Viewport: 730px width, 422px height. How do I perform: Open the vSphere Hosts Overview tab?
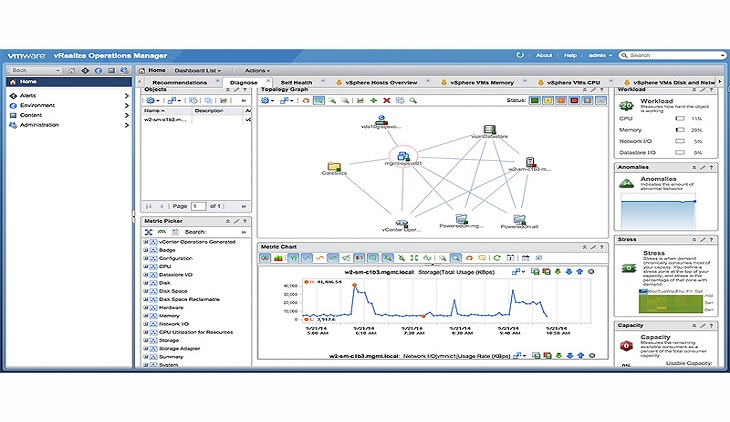point(381,82)
